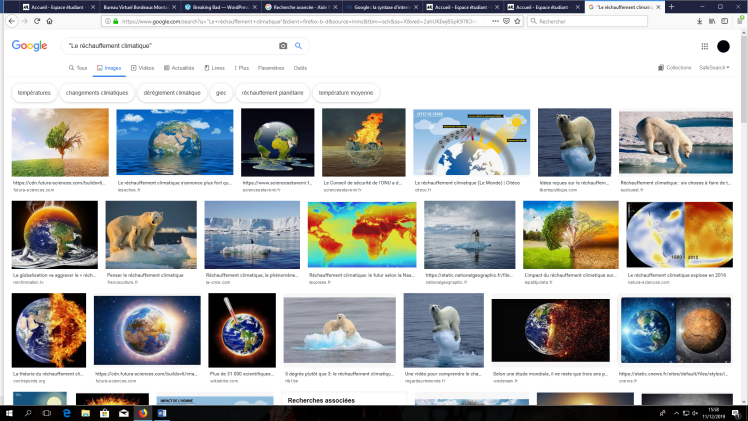Open the Google apps grid
748x421 pixels.
point(705,46)
